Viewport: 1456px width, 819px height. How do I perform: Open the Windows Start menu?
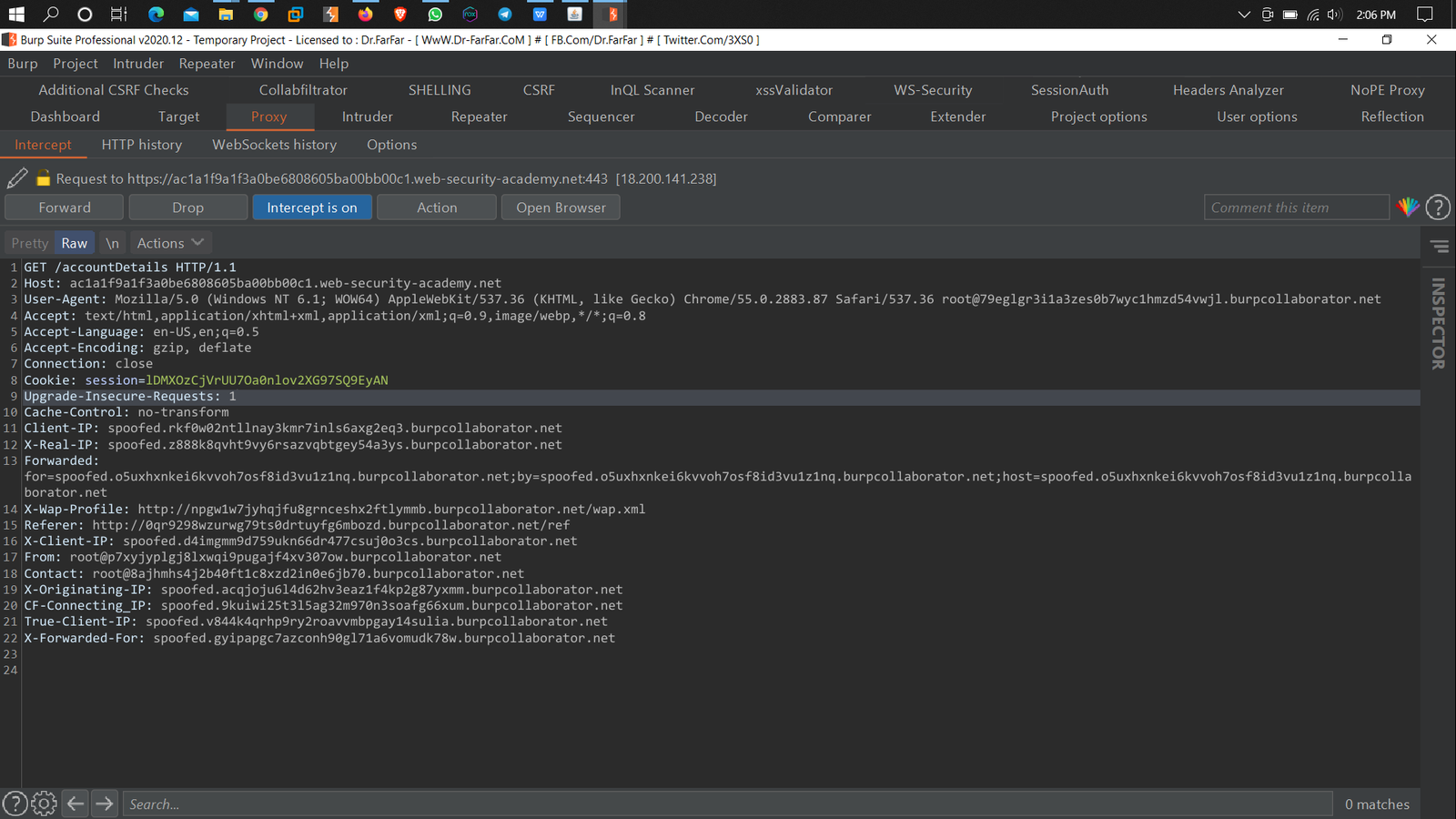pyautogui.click(x=16, y=15)
